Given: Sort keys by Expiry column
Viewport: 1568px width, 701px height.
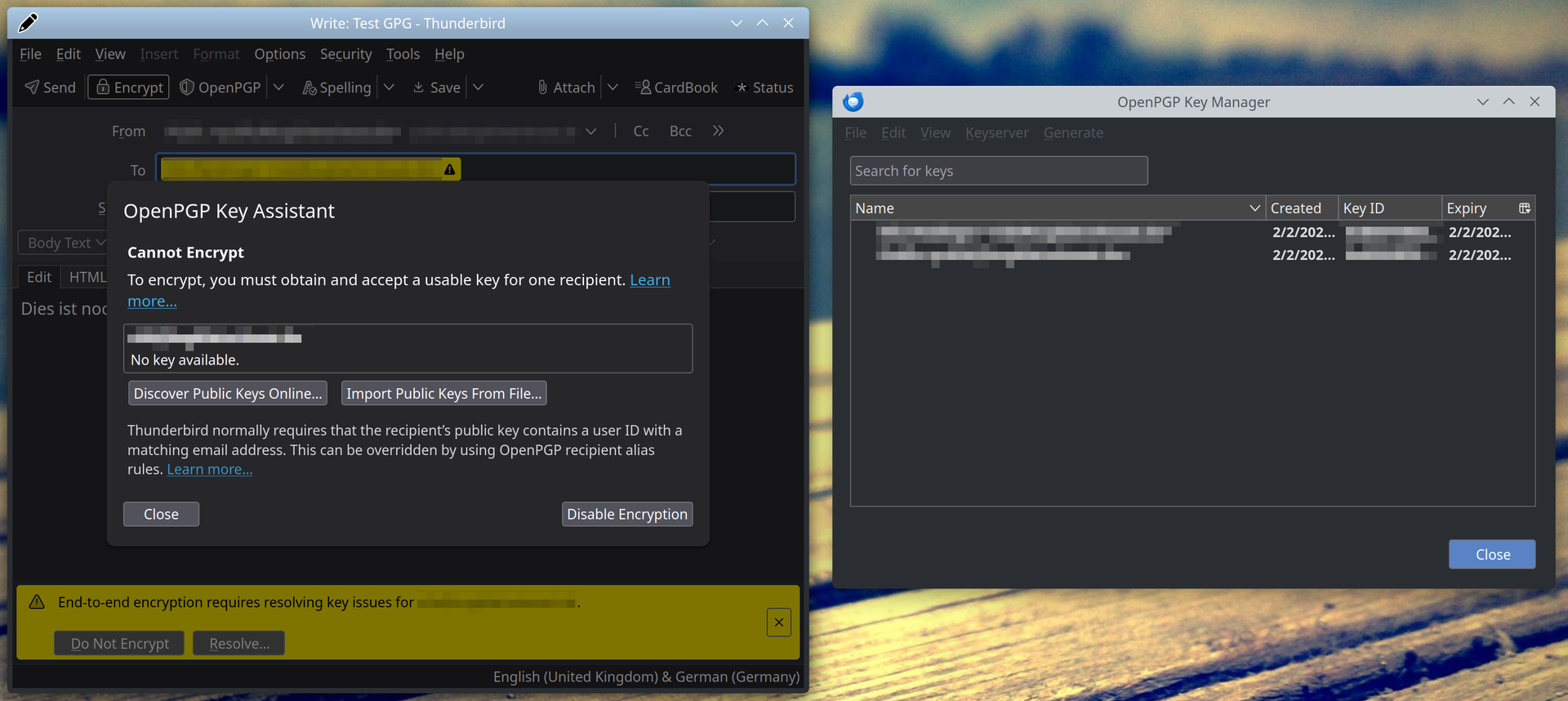Looking at the screenshot, I should click(x=1477, y=208).
